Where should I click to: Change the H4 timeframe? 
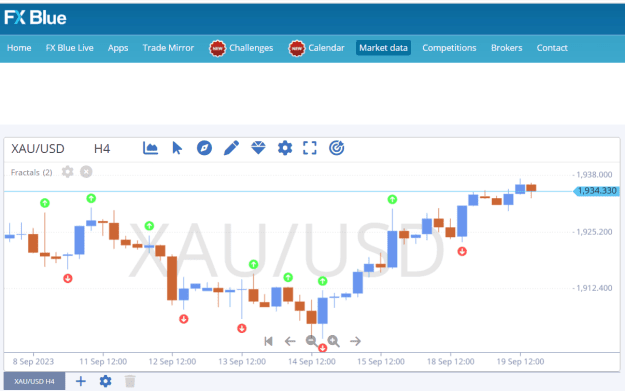[102, 149]
